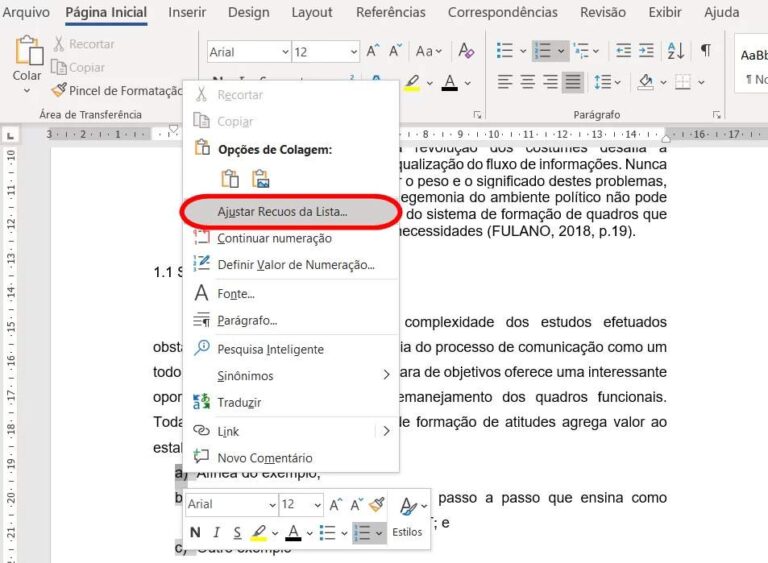Click mini toolbar bullets icon
The width and height of the screenshot is (768, 563).
[327, 532]
